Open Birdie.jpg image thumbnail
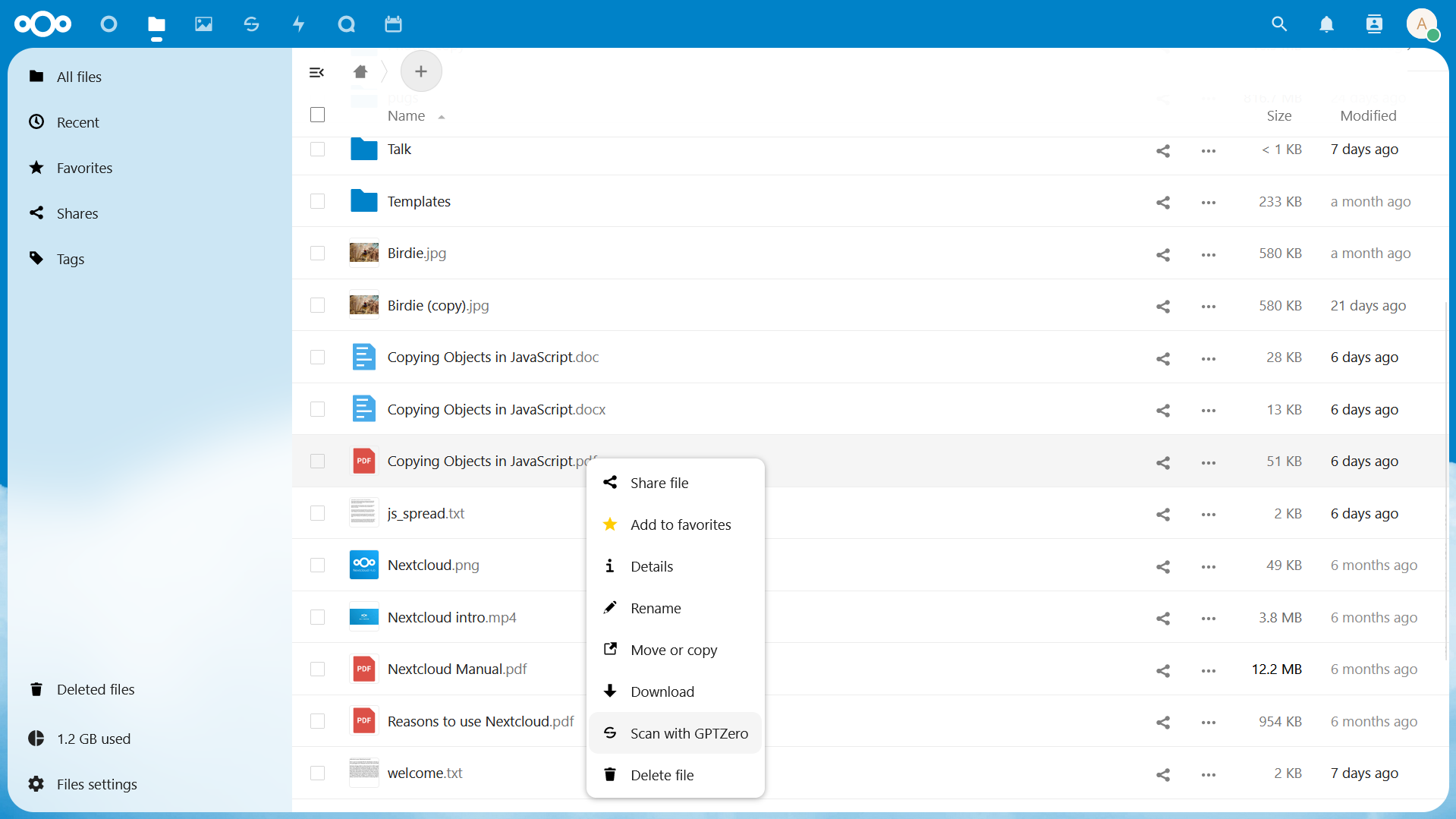This screenshot has width=1456, height=819. point(364,253)
